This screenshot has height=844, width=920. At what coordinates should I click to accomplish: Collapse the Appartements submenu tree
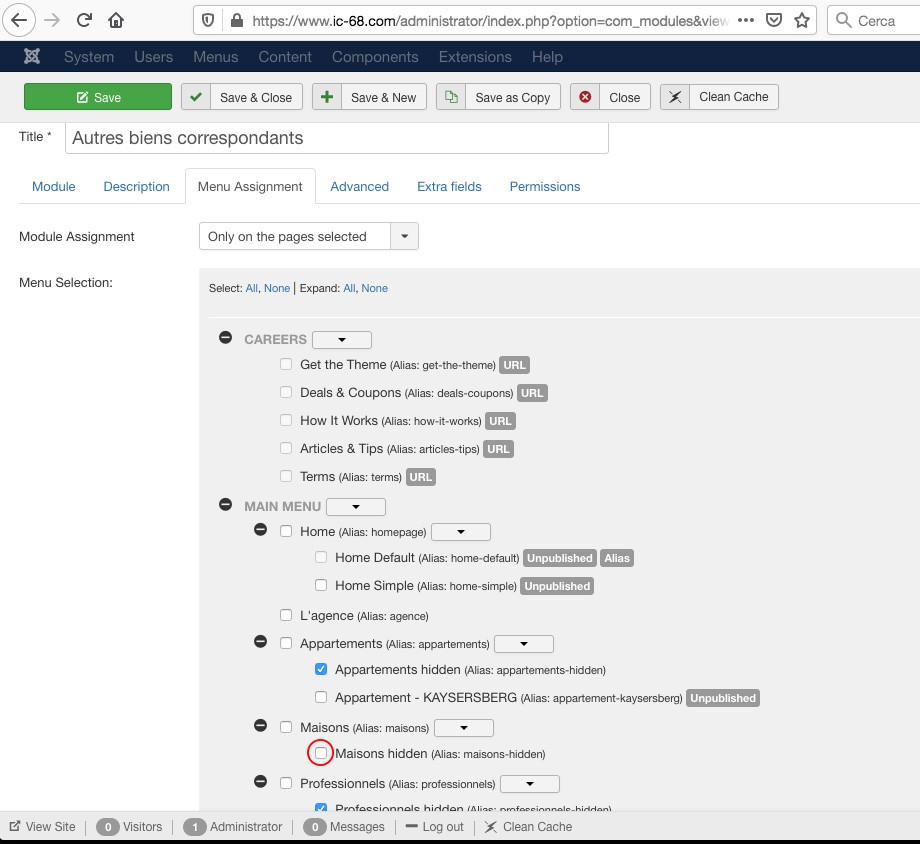pos(261,642)
